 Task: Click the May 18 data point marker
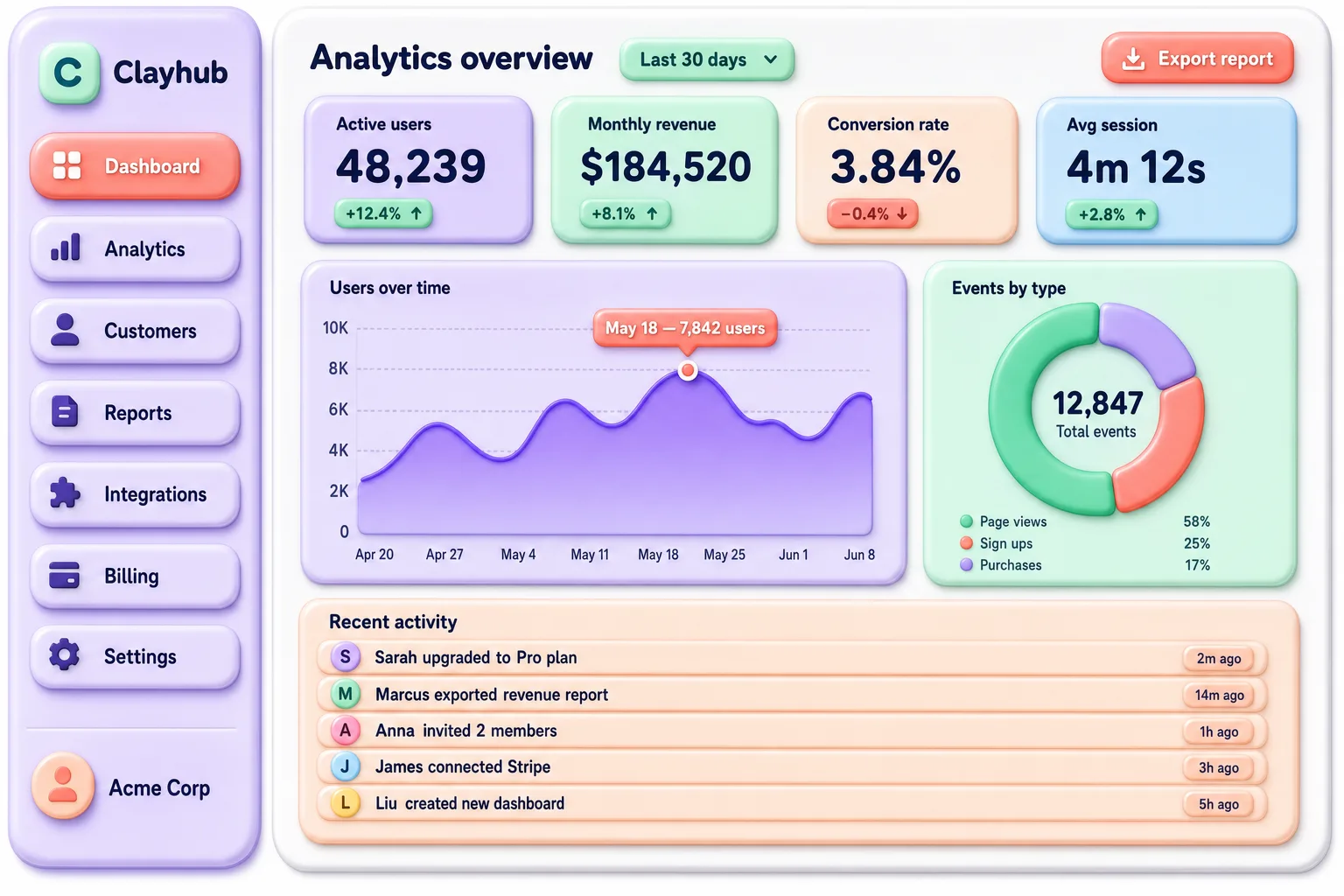[689, 371]
